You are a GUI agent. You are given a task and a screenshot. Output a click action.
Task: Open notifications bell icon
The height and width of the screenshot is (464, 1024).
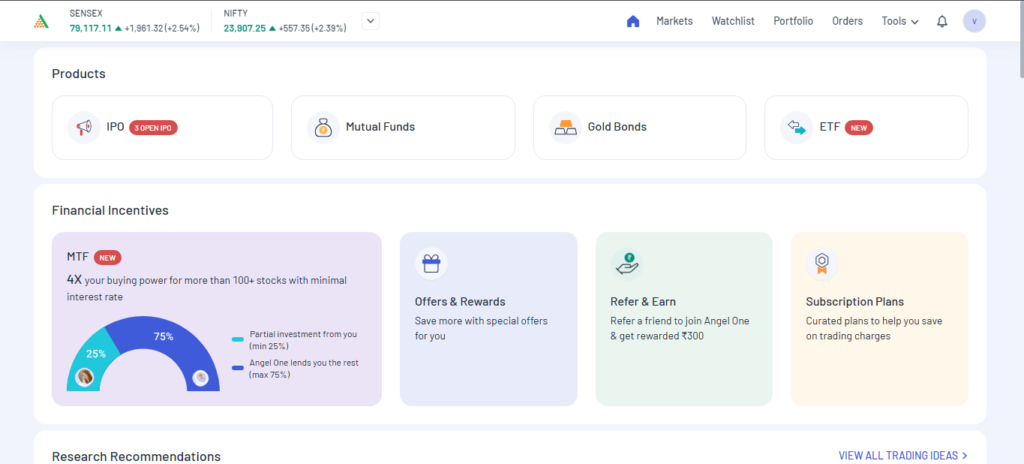(x=942, y=22)
